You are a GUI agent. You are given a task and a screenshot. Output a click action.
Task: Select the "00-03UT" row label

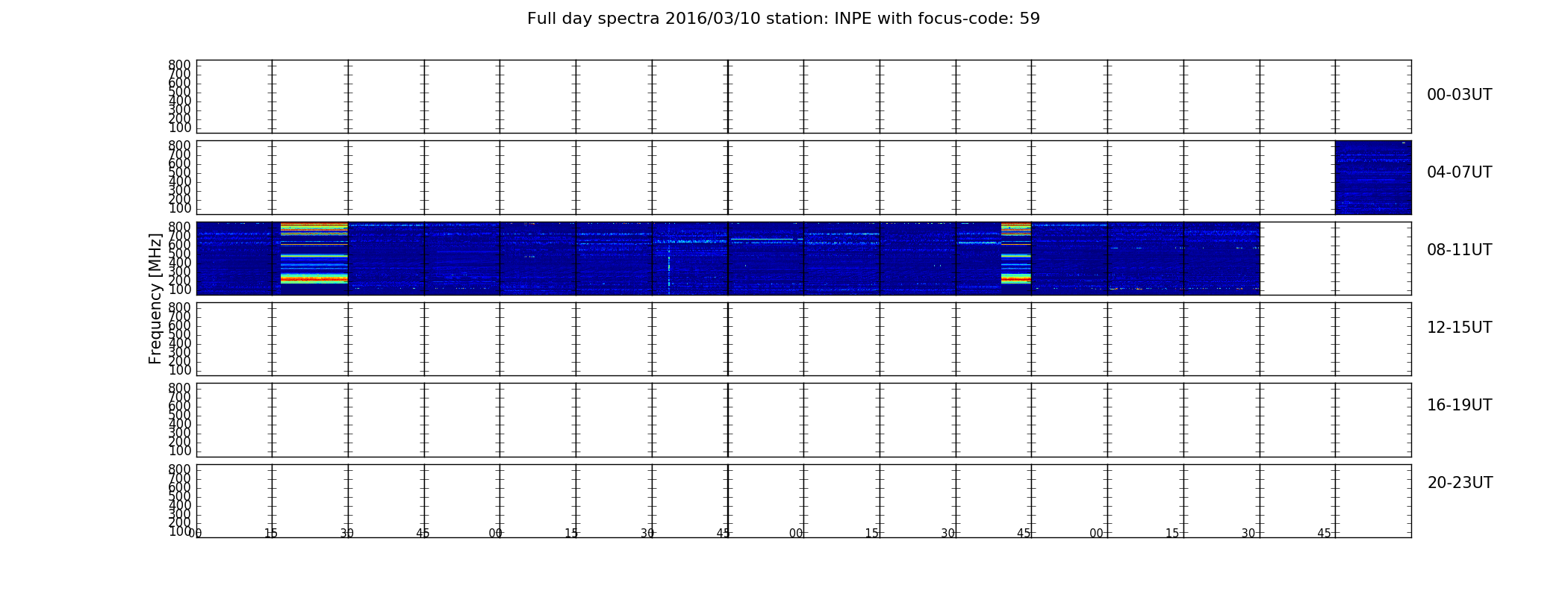(1459, 95)
